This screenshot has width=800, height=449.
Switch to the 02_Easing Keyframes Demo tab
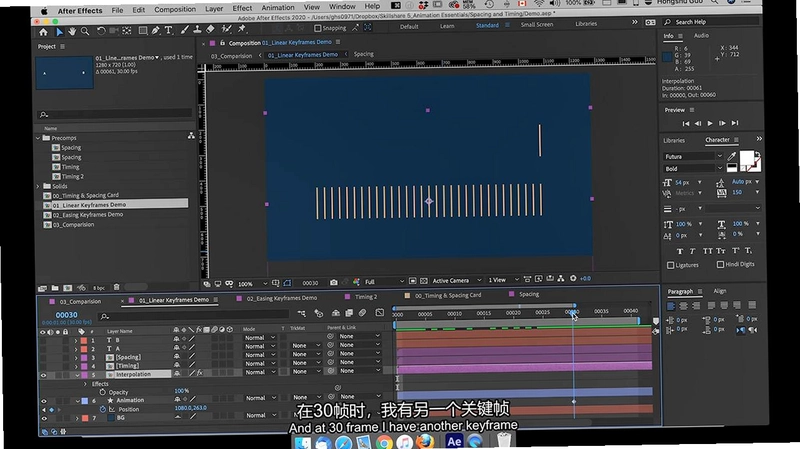tap(282, 298)
